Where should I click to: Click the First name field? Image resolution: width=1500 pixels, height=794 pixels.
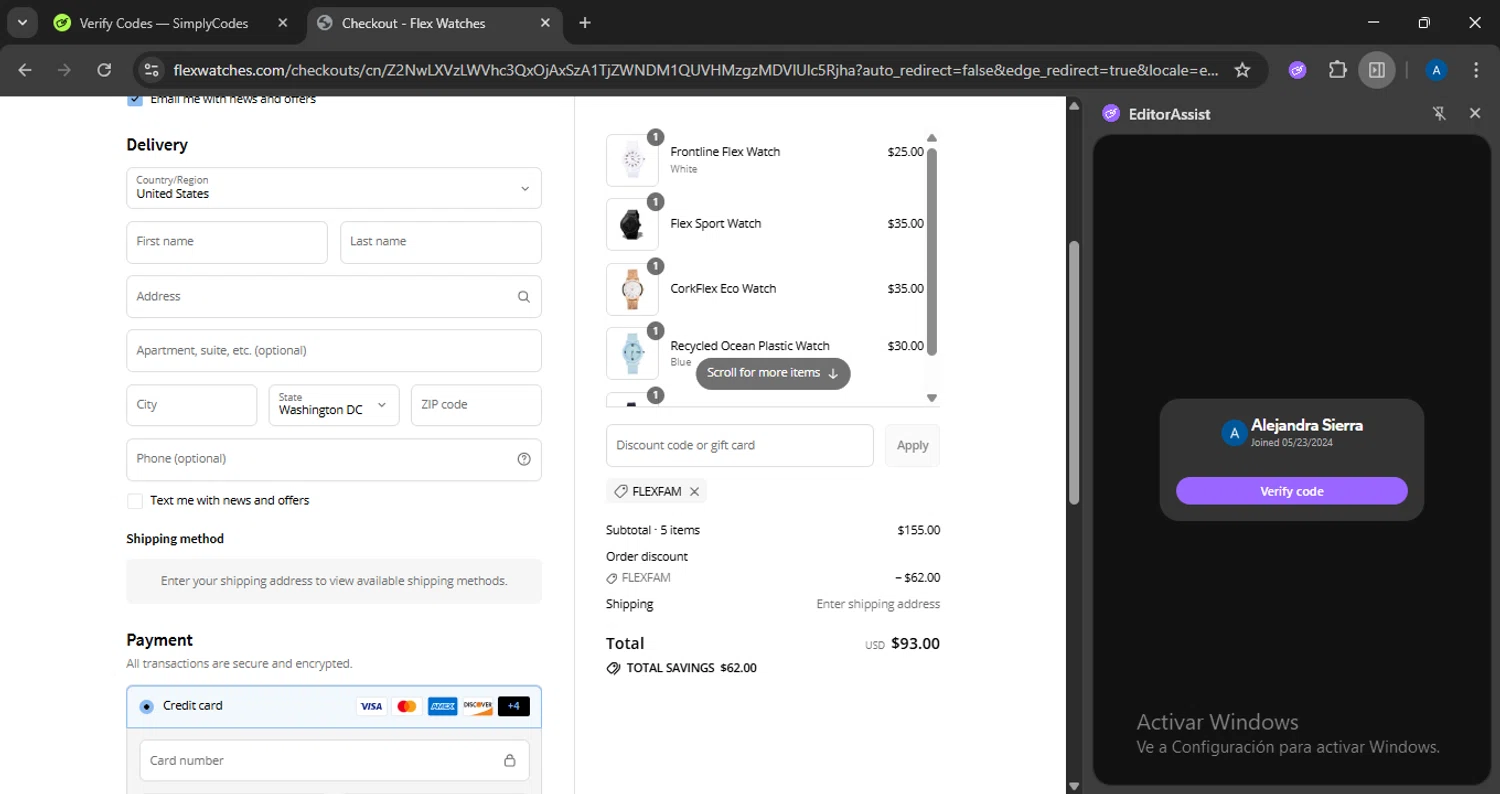pos(227,242)
